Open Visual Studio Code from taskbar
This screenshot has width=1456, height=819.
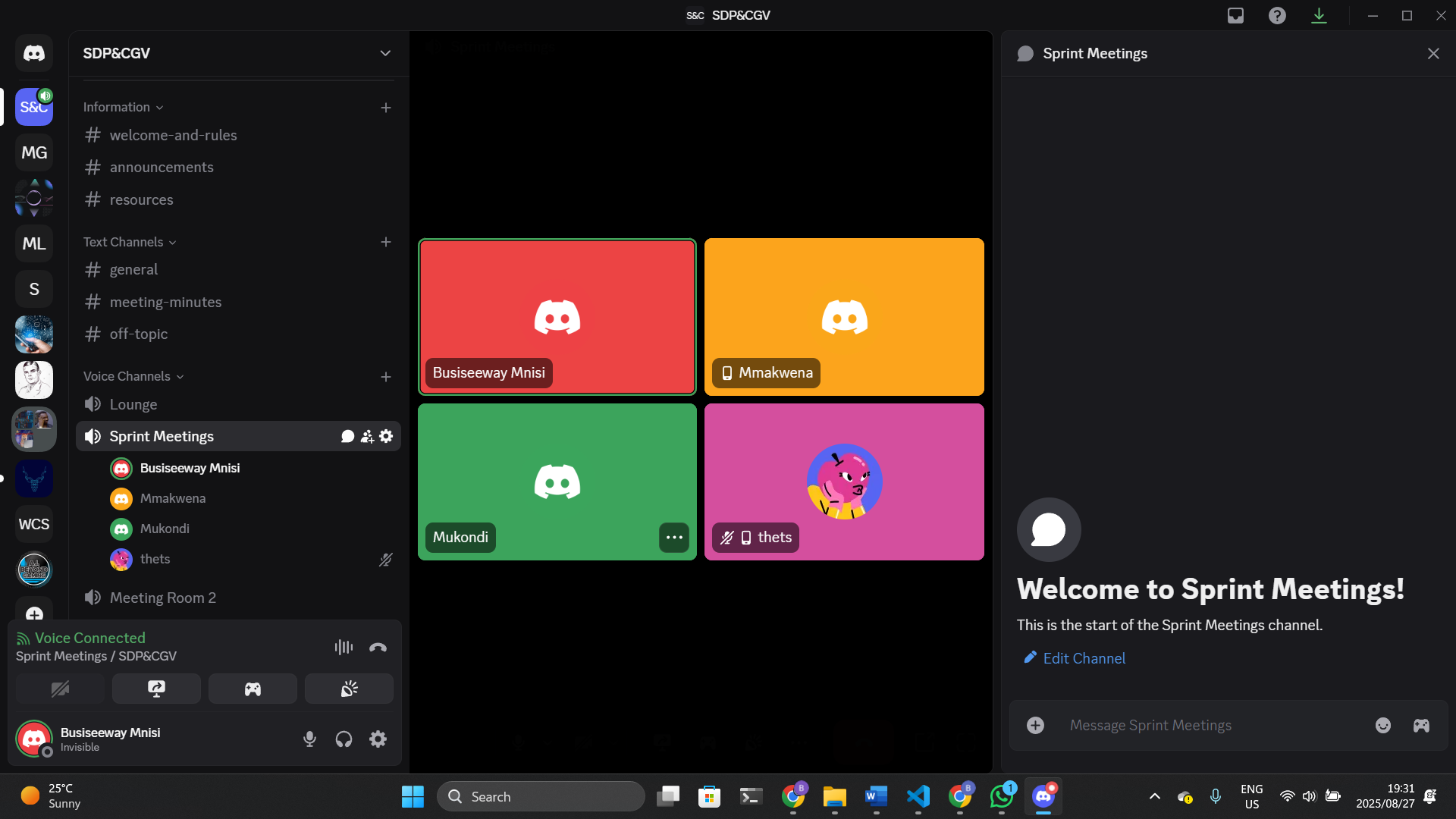click(x=918, y=796)
